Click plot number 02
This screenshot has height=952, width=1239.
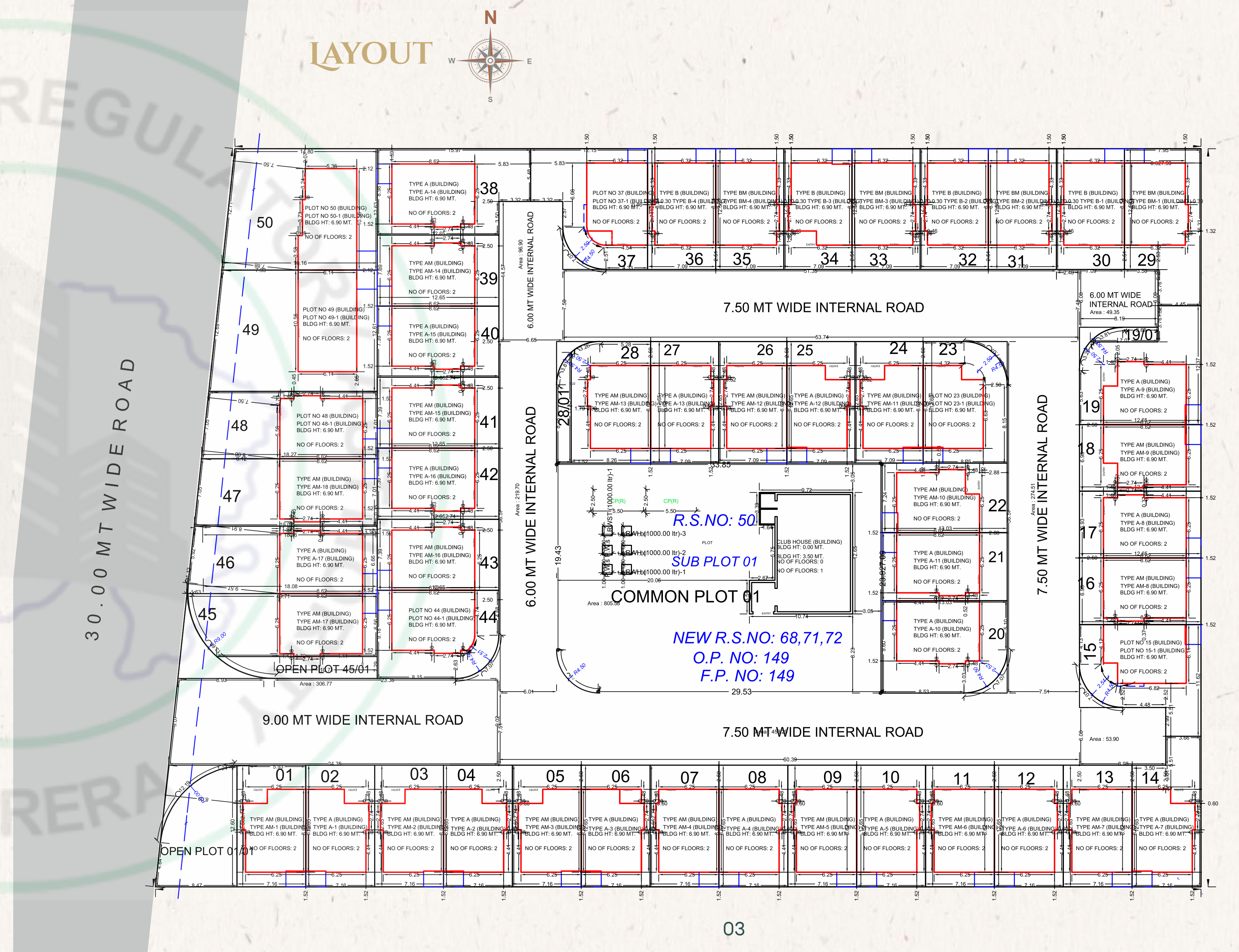[330, 776]
